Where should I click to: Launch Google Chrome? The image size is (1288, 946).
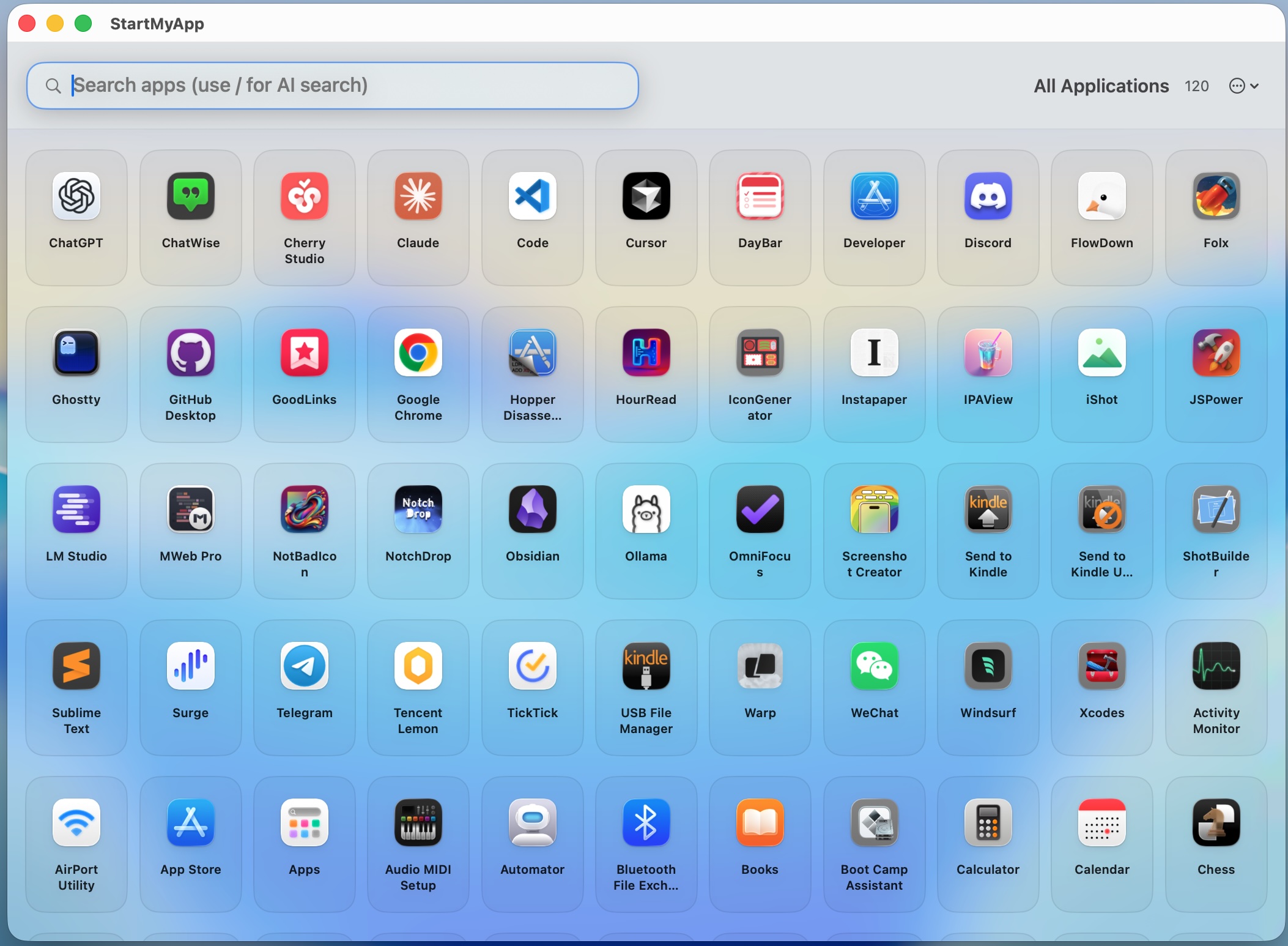pos(418,365)
